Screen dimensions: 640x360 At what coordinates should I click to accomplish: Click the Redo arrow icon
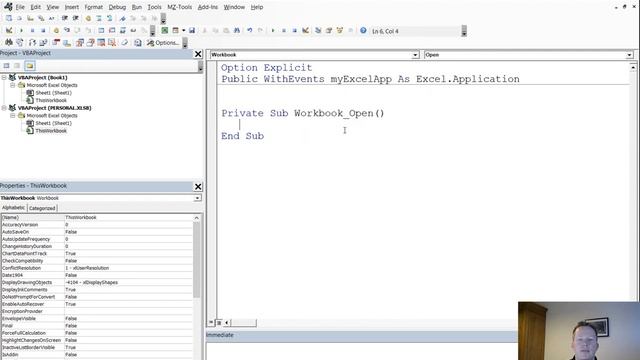[260, 31]
